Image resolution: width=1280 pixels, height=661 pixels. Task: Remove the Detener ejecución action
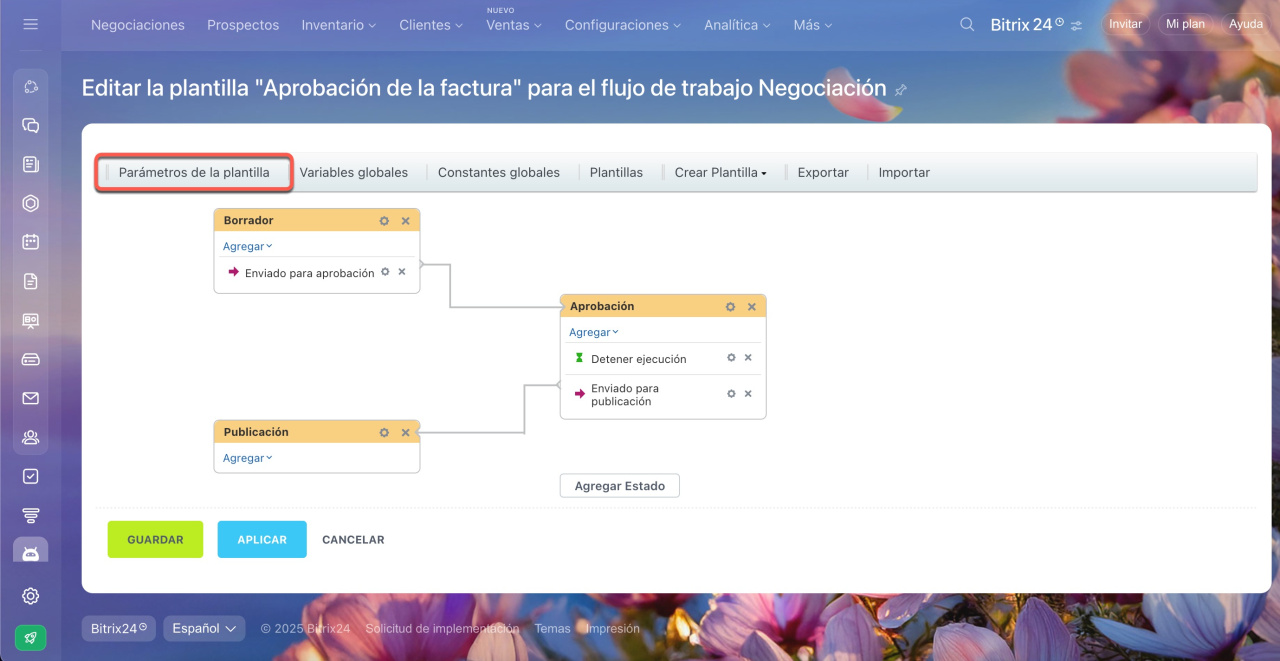point(748,358)
